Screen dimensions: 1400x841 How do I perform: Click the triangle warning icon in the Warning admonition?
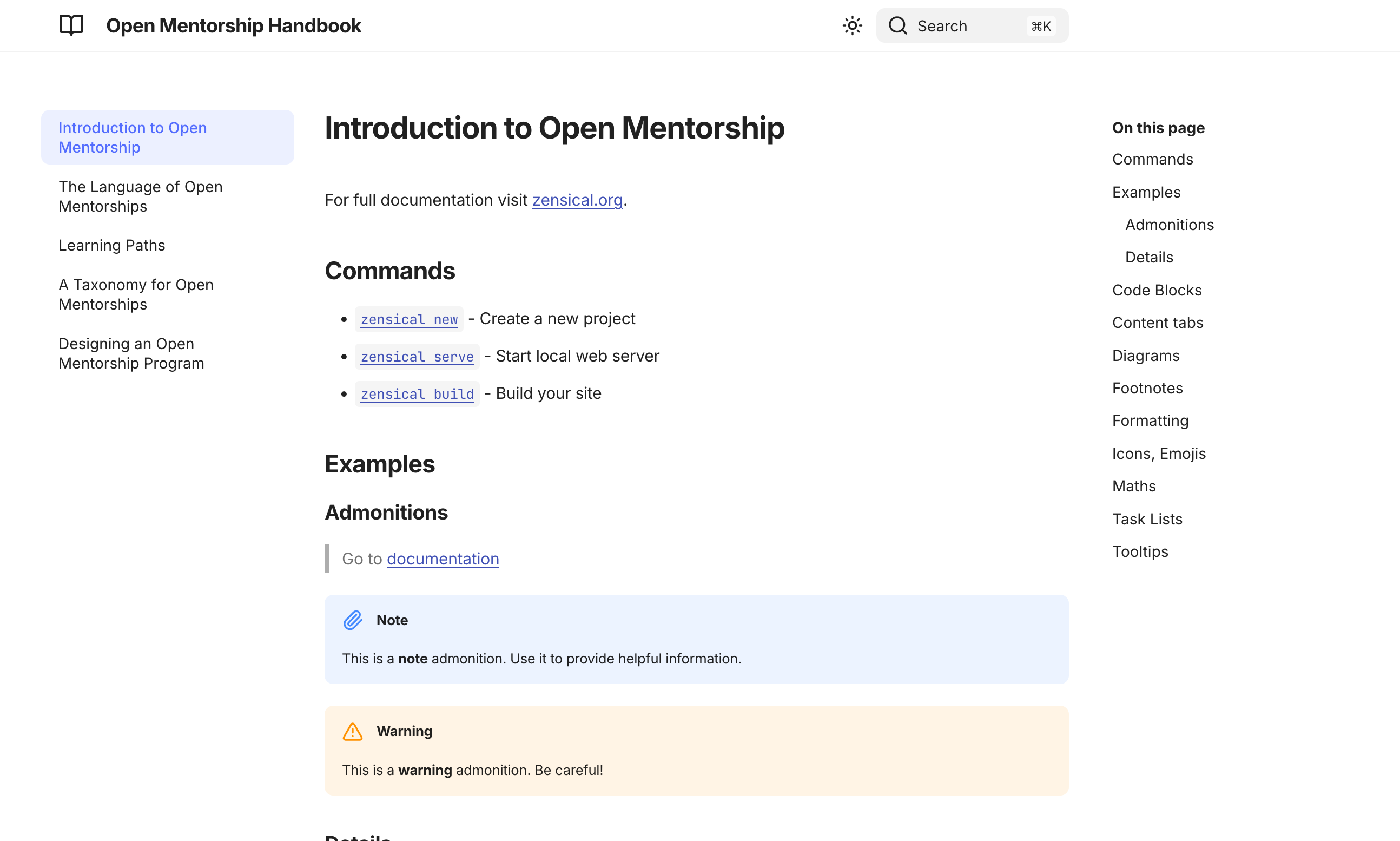[352, 731]
